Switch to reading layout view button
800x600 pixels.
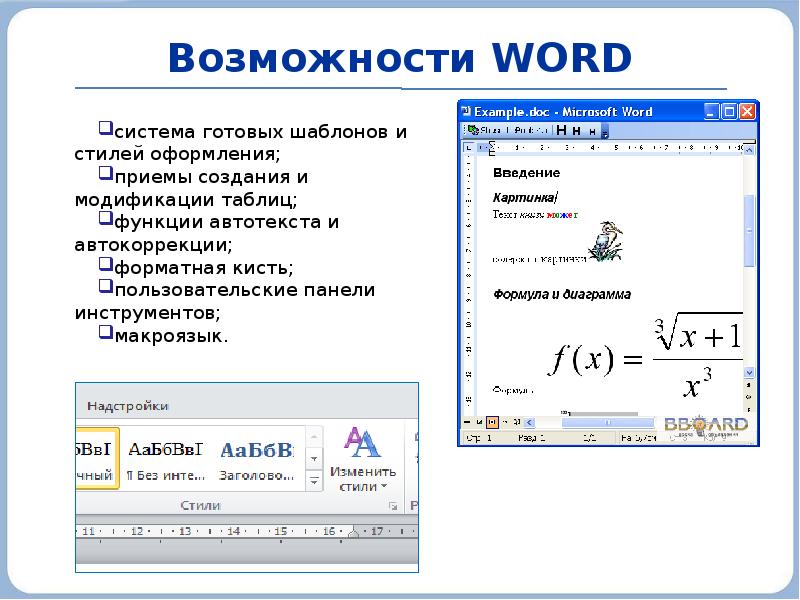(517, 422)
